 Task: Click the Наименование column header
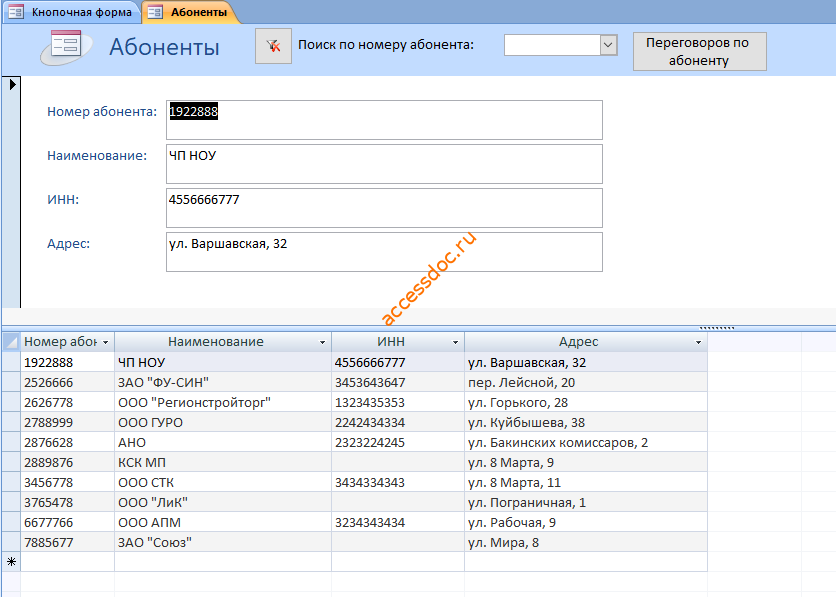click(223, 342)
